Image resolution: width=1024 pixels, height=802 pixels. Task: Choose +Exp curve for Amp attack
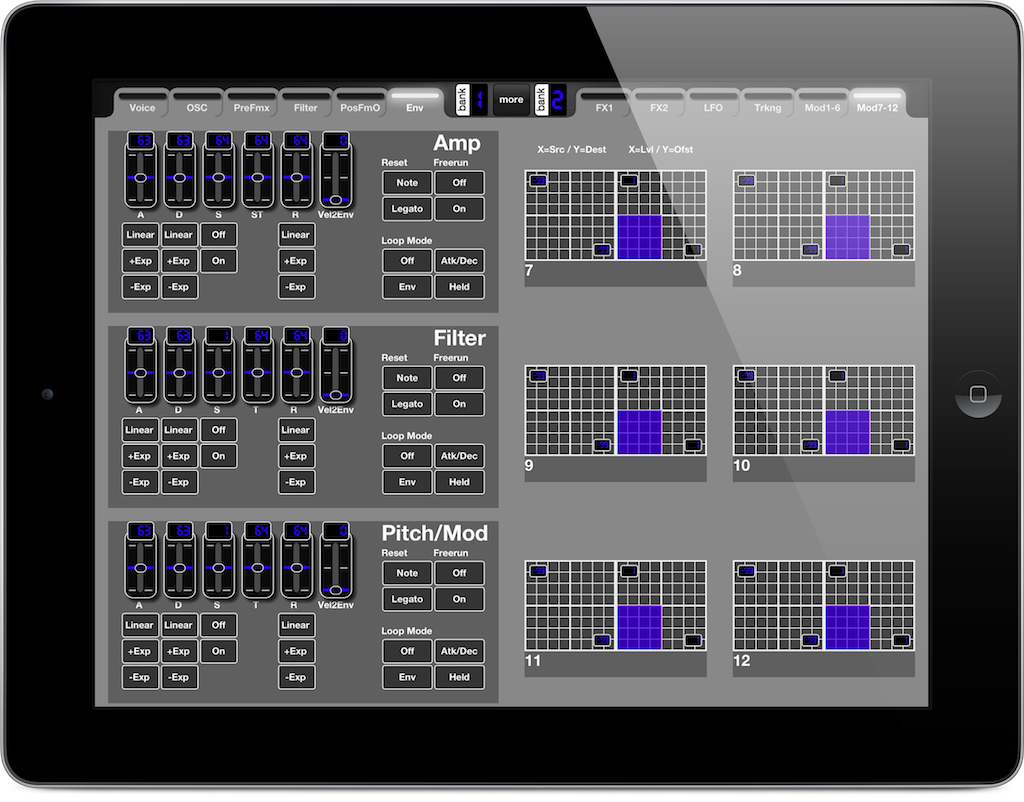(140, 261)
